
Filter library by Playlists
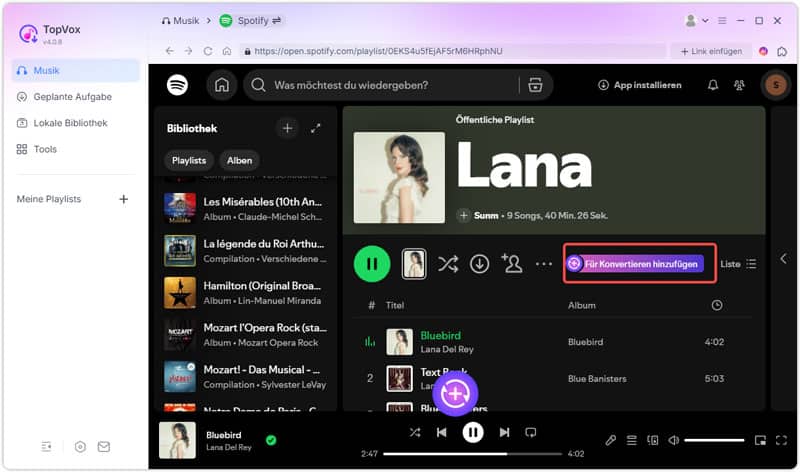click(x=189, y=160)
